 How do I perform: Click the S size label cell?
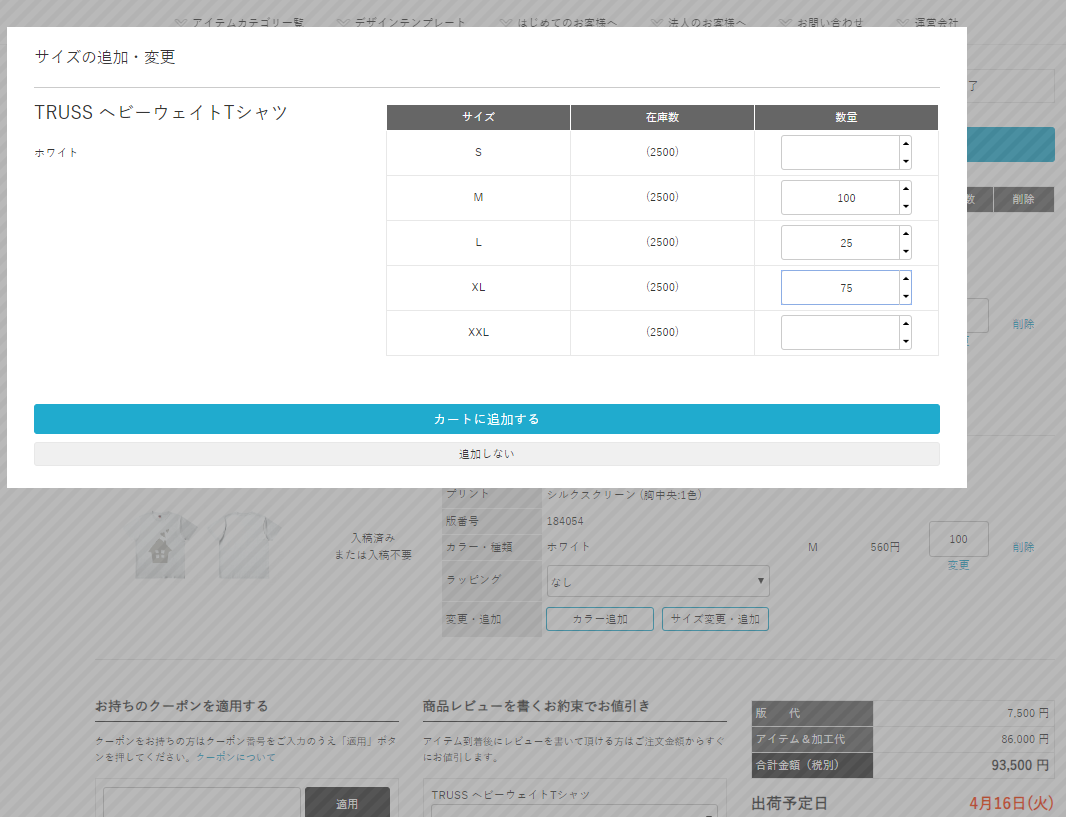click(x=479, y=152)
